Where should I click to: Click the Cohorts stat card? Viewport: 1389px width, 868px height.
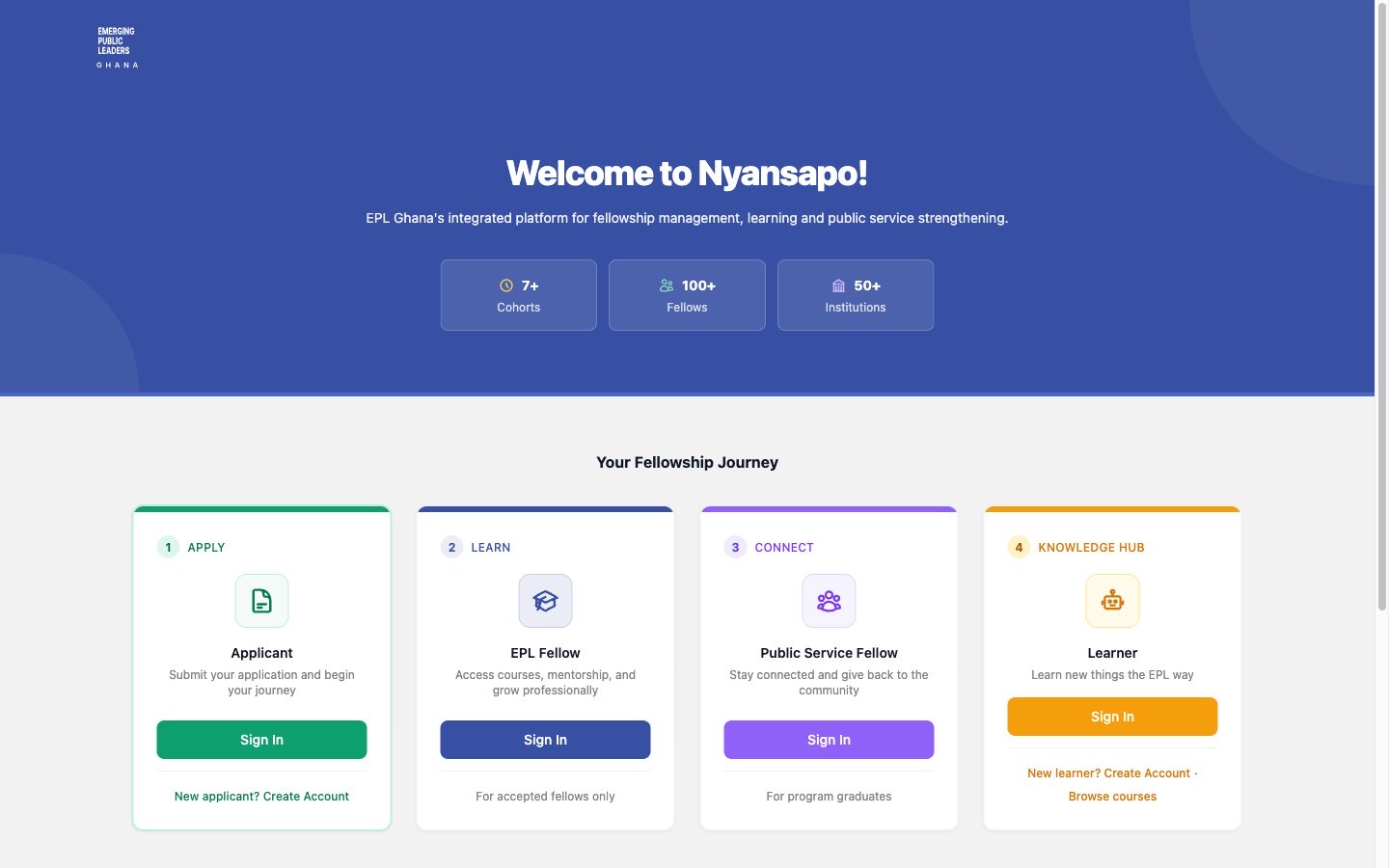pyautogui.click(x=519, y=295)
